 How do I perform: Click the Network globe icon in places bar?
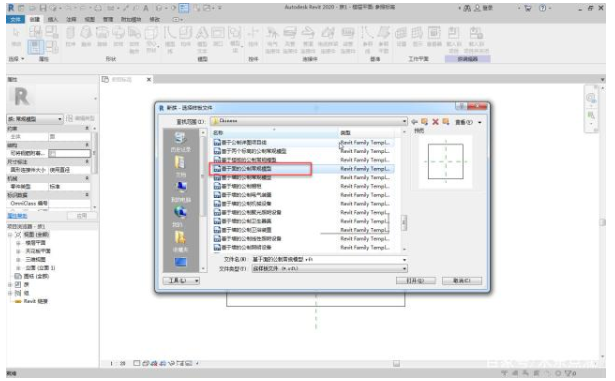point(180,216)
